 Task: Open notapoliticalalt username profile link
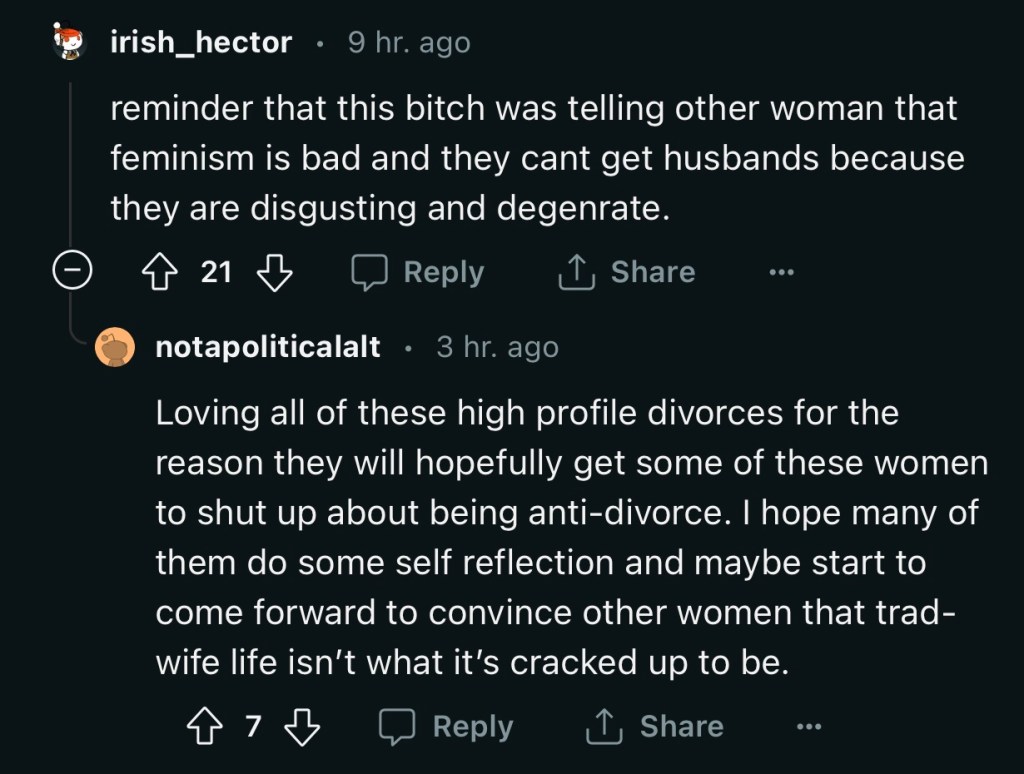point(268,347)
